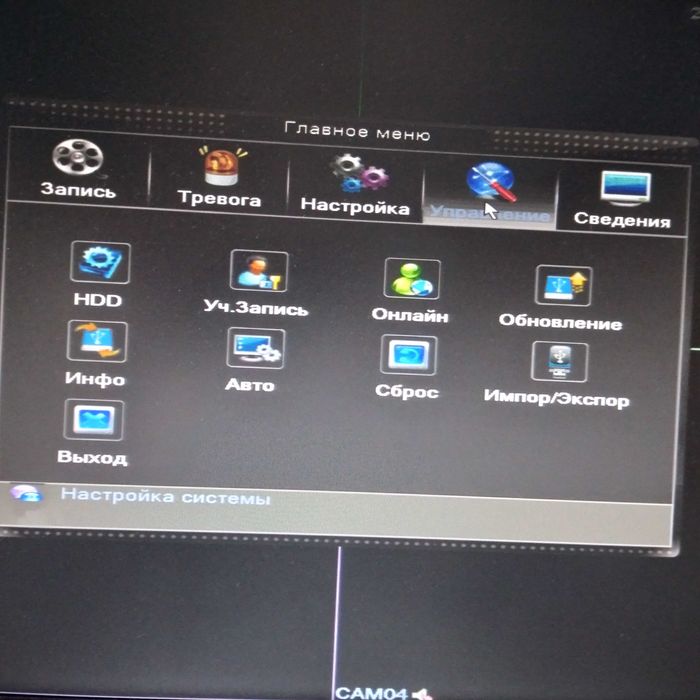Click the Импор/Экспор text label
The width and height of the screenshot is (700, 700).
click(x=557, y=398)
